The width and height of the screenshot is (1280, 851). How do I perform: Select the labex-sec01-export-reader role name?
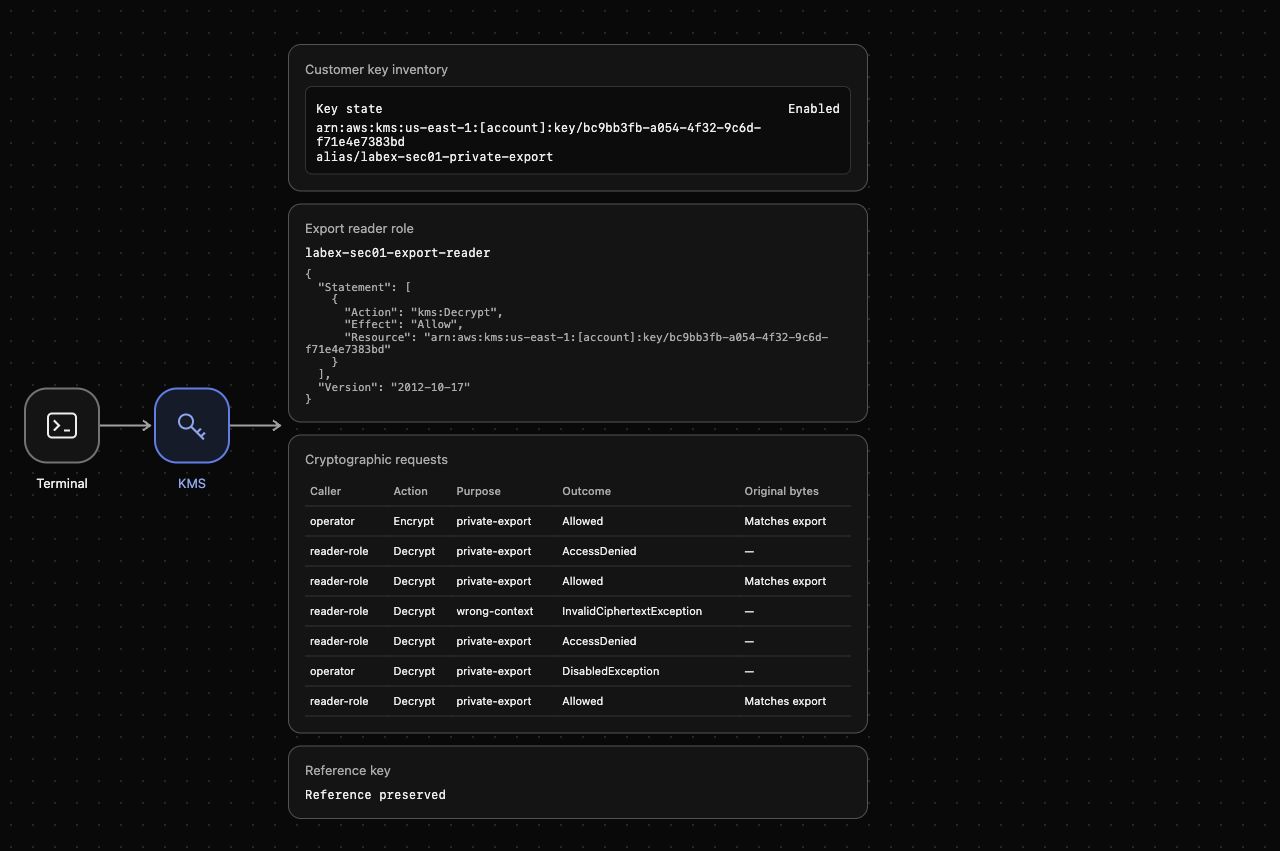pyautogui.click(x=397, y=252)
